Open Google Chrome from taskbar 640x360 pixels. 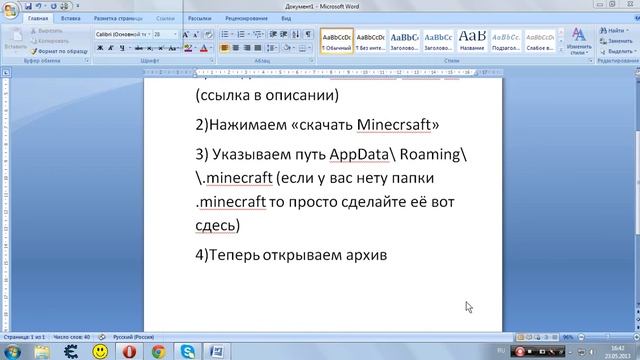[x=158, y=351]
